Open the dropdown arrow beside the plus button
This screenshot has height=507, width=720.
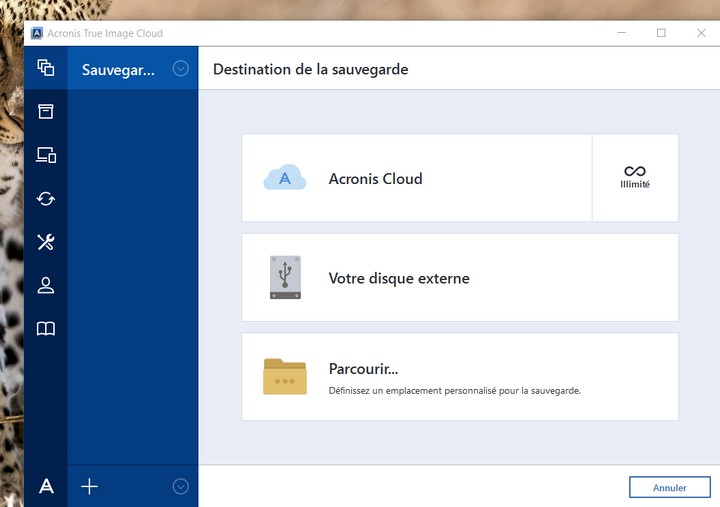[x=180, y=486]
